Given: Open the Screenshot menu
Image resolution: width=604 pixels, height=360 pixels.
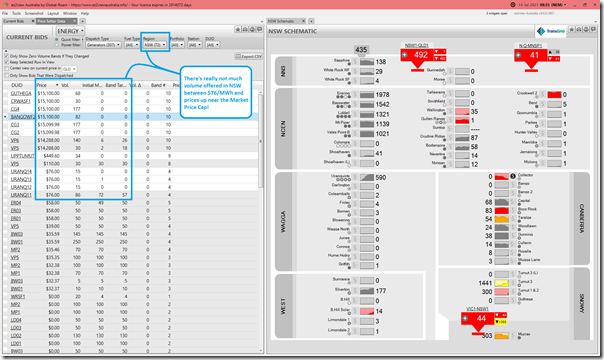Looking at the screenshot, I should (x=34, y=13).
